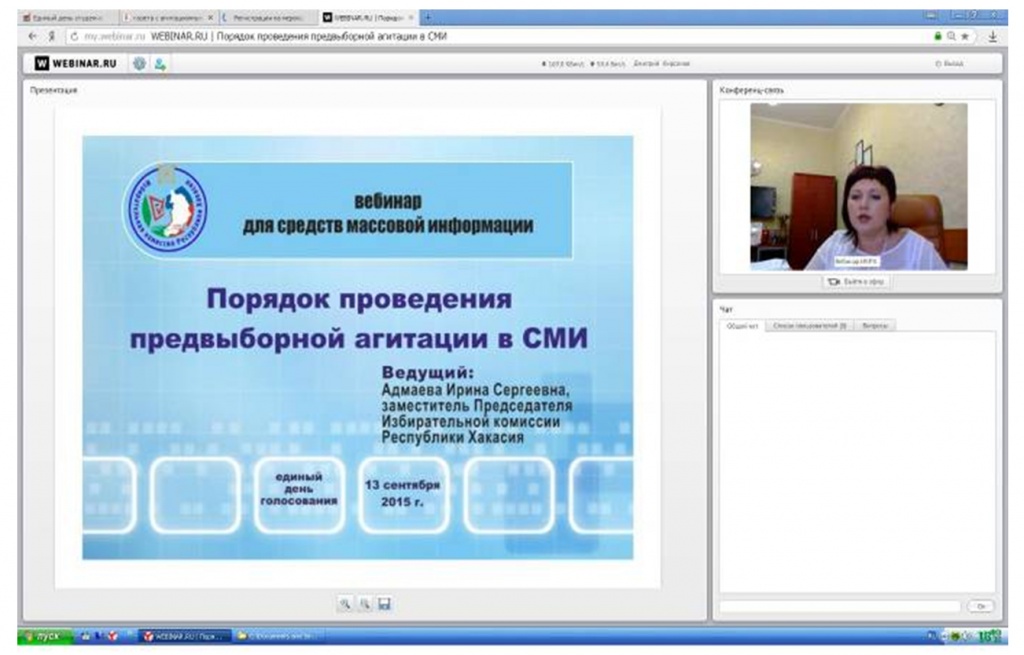Click the zoom in magnifier under the presentation
The width and height of the screenshot is (1024, 655).
pos(344,604)
